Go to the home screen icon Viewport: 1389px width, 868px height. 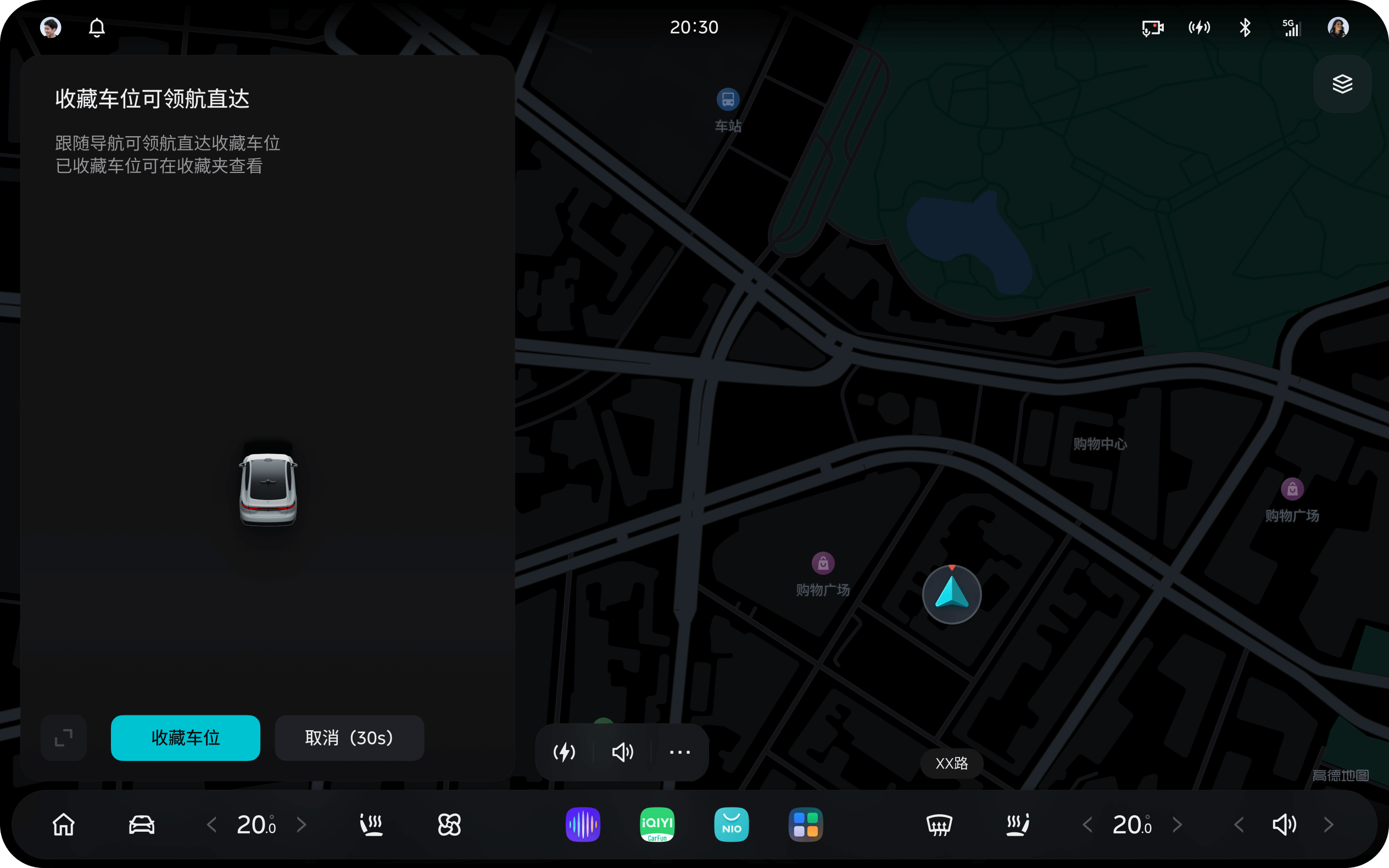[63, 825]
